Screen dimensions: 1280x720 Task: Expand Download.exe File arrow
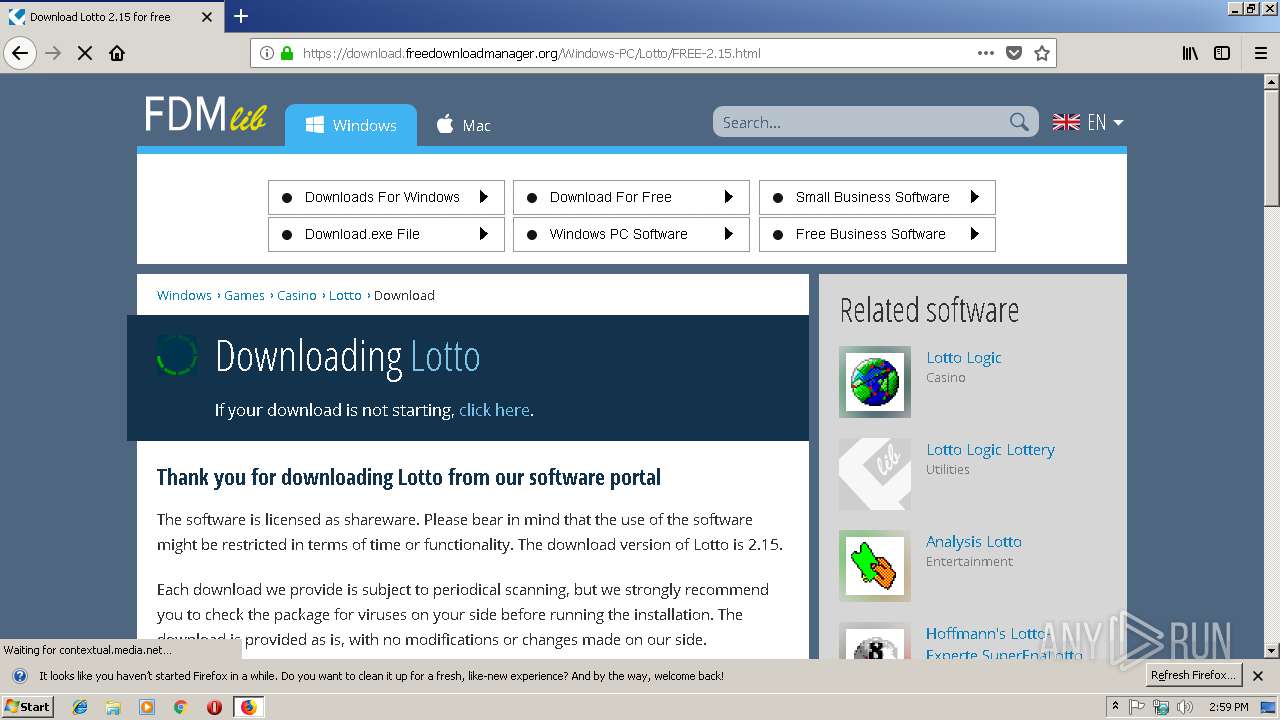click(484, 234)
